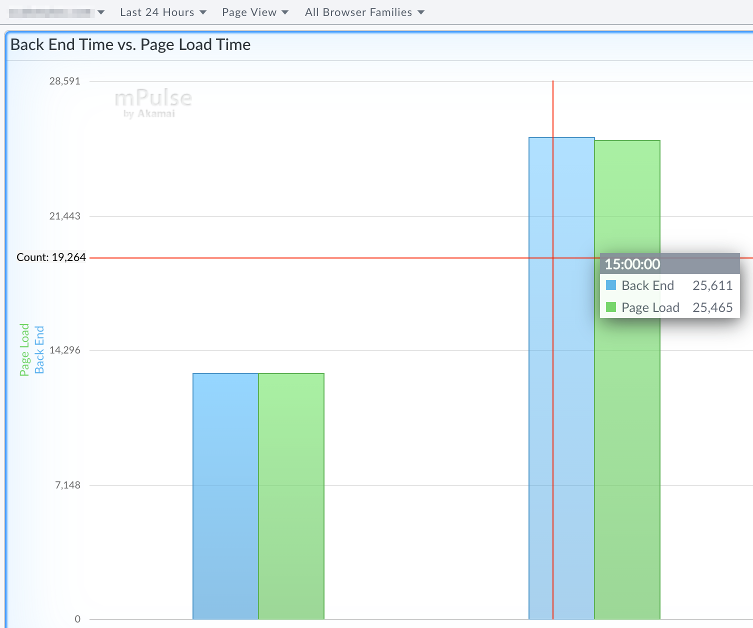Select the green Page Load axis label
The image size is (753, 628).
[x=25, y=349]
